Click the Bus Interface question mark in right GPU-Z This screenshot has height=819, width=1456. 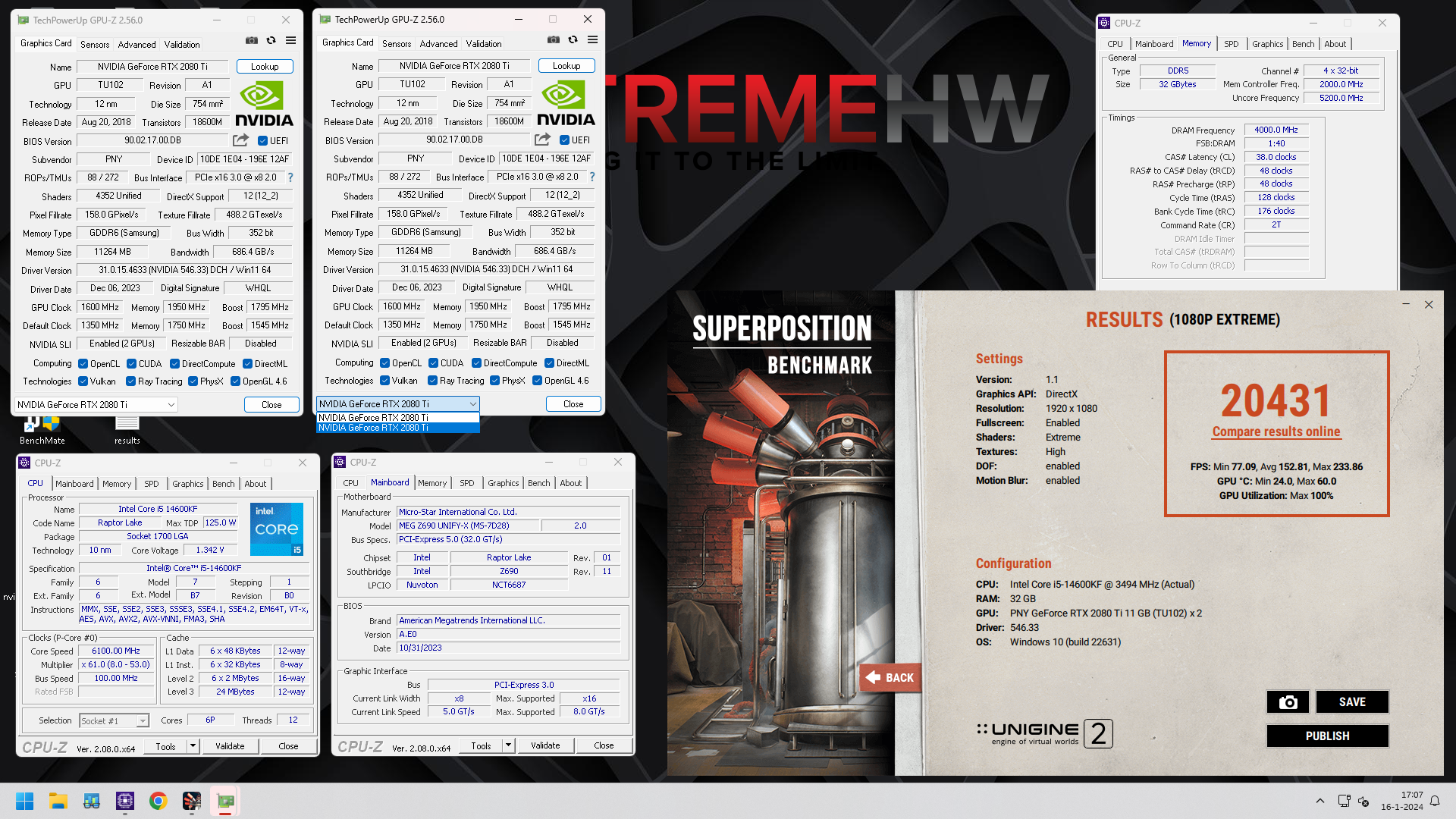591,177
